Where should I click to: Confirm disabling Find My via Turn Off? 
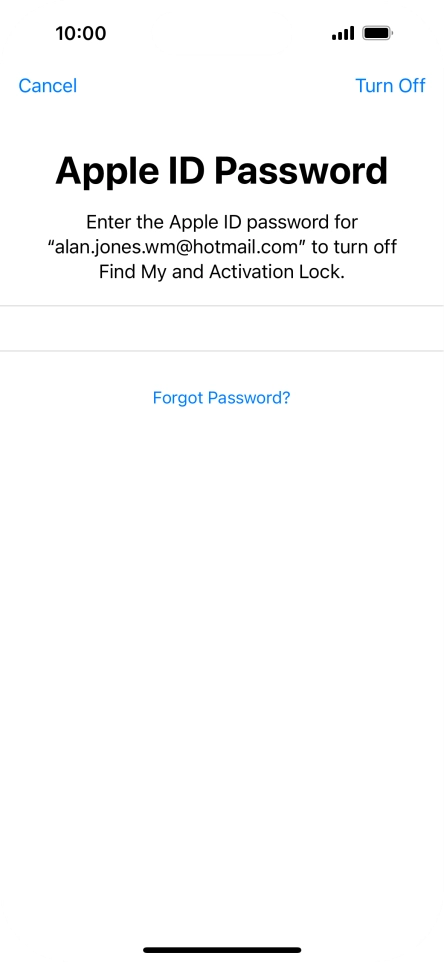click(x=390, y=85)
